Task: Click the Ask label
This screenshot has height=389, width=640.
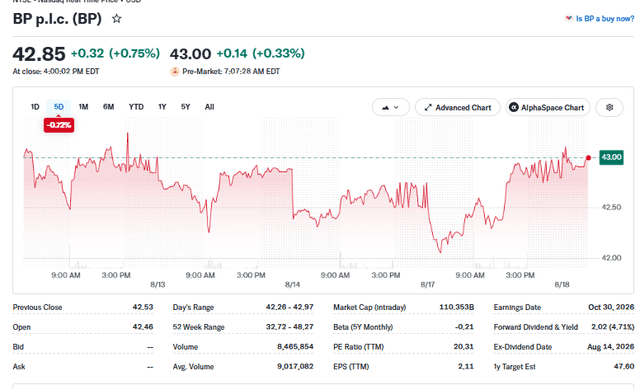Action: 19,367
